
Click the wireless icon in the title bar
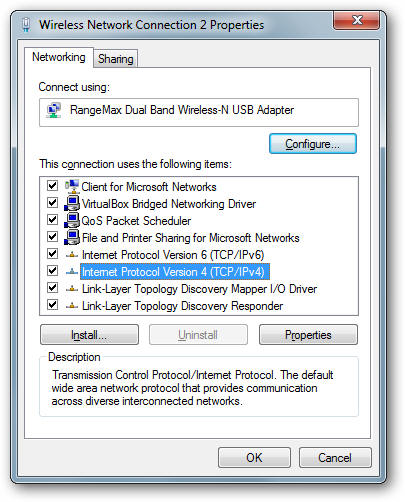pos(26,25)
